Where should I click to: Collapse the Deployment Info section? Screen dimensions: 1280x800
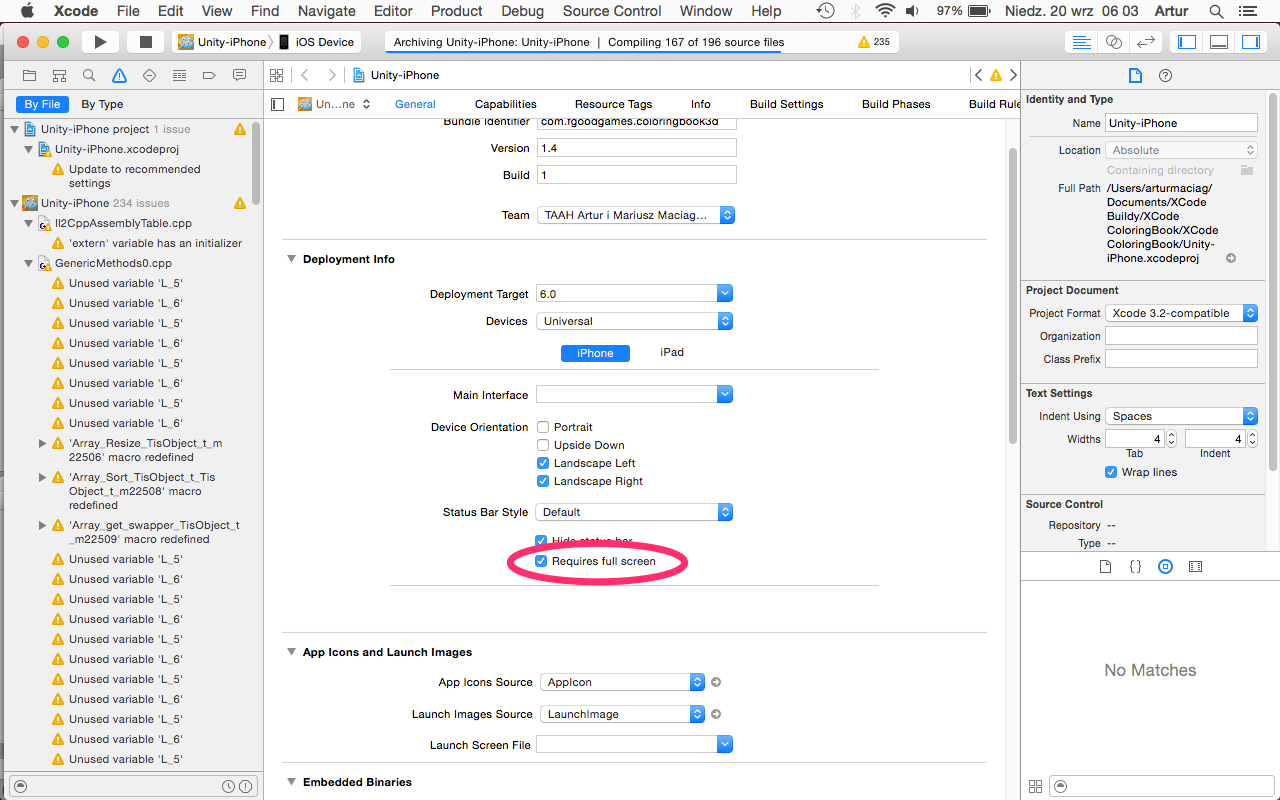pyautogui.click(x=292, y=259)
